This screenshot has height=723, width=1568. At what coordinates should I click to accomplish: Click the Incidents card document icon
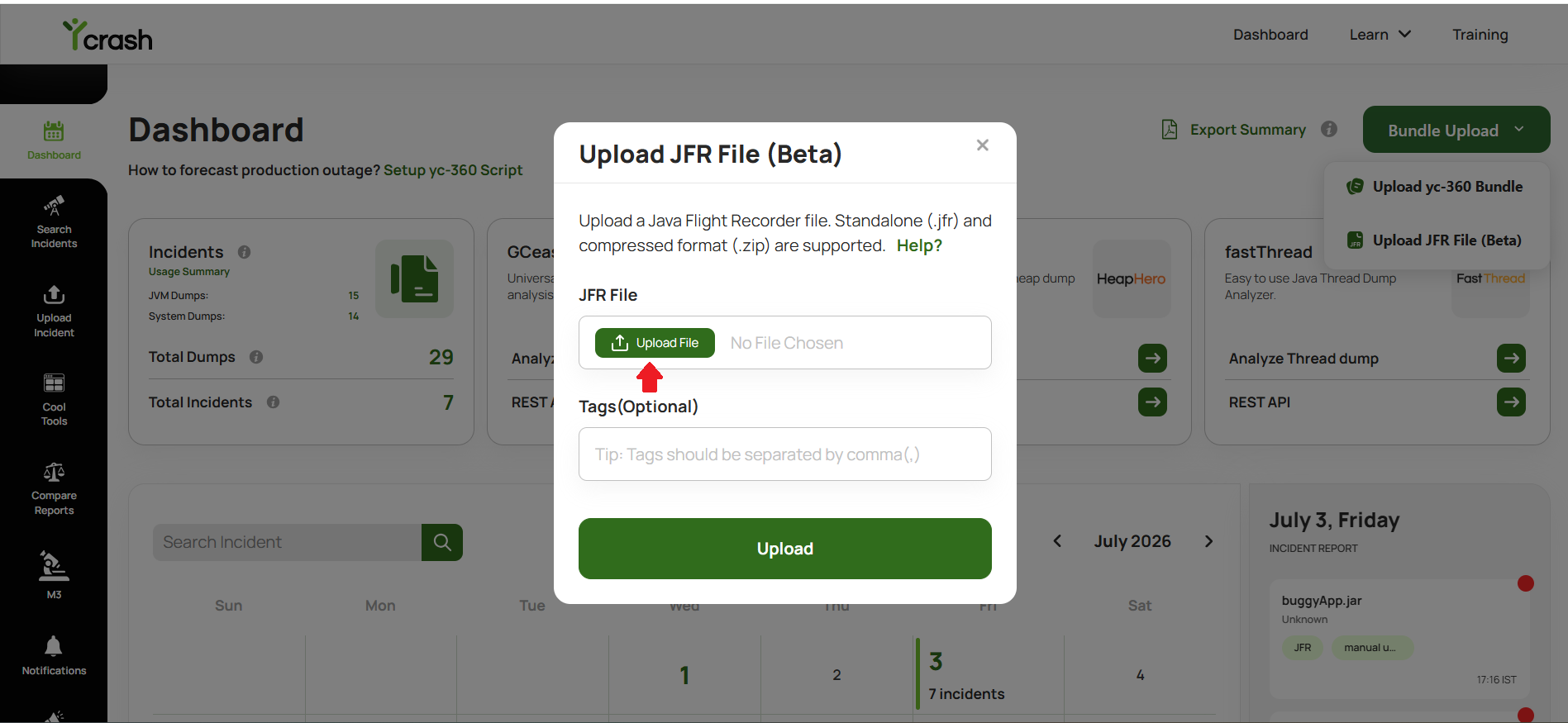414,278
